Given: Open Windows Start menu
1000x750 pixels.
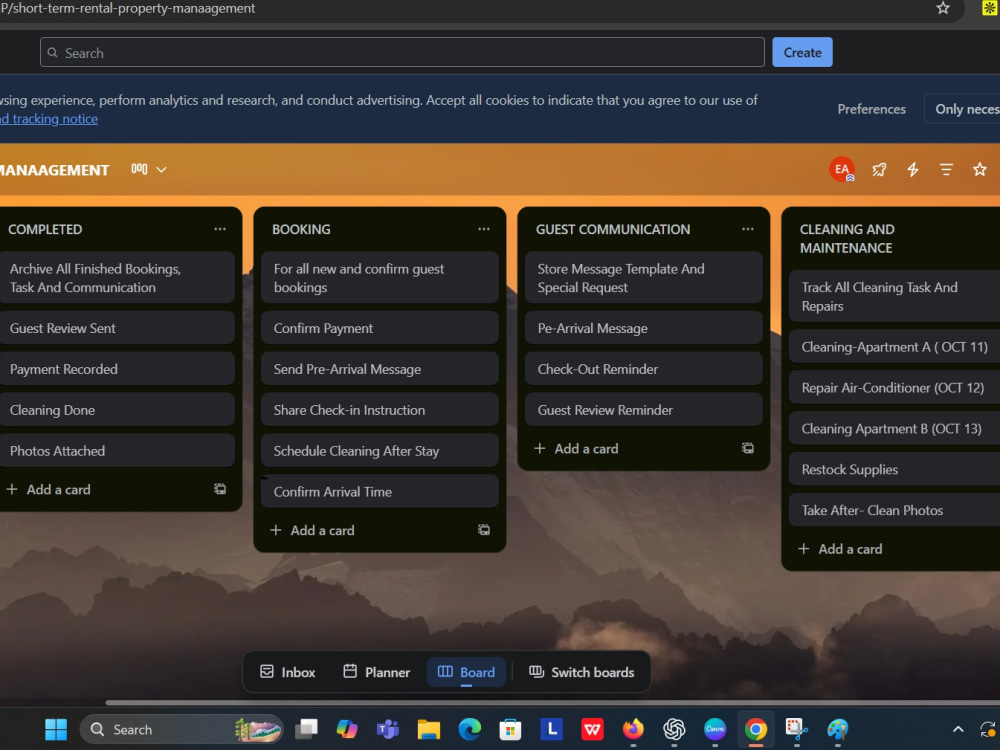Looking at the screenshot, I should (x=56, y=729).
